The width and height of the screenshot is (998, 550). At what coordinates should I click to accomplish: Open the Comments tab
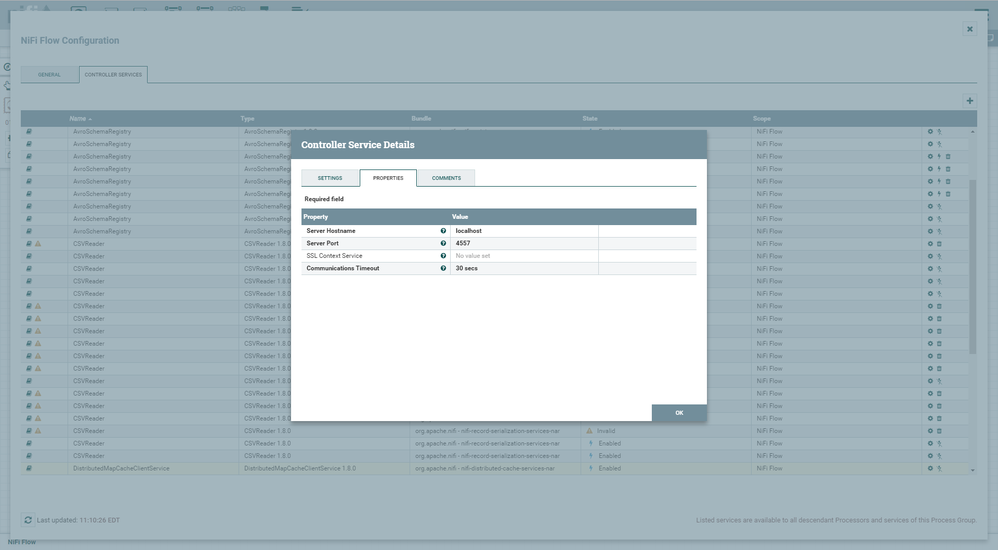pos(446,178)
